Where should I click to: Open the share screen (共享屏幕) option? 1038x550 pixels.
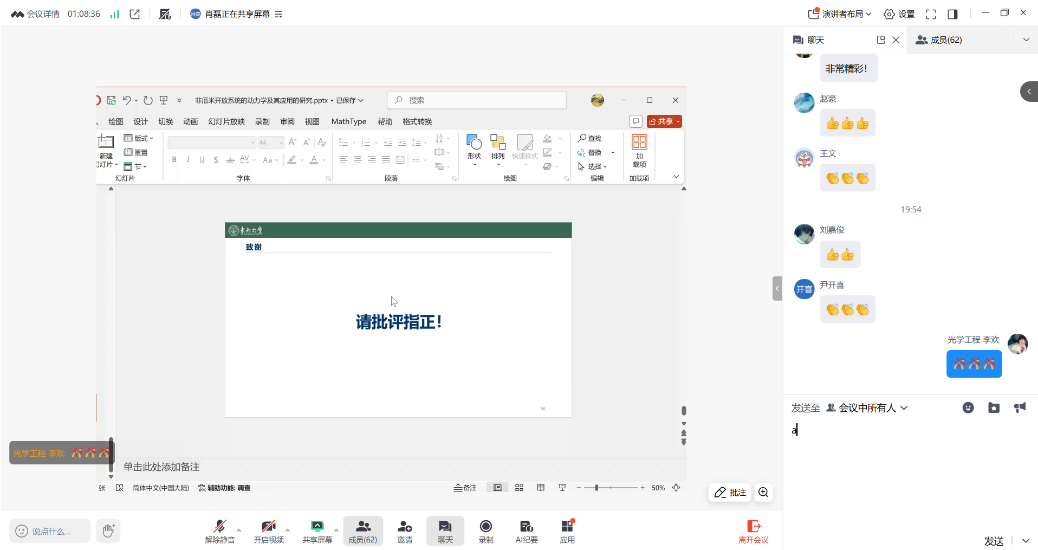point(317,530)
